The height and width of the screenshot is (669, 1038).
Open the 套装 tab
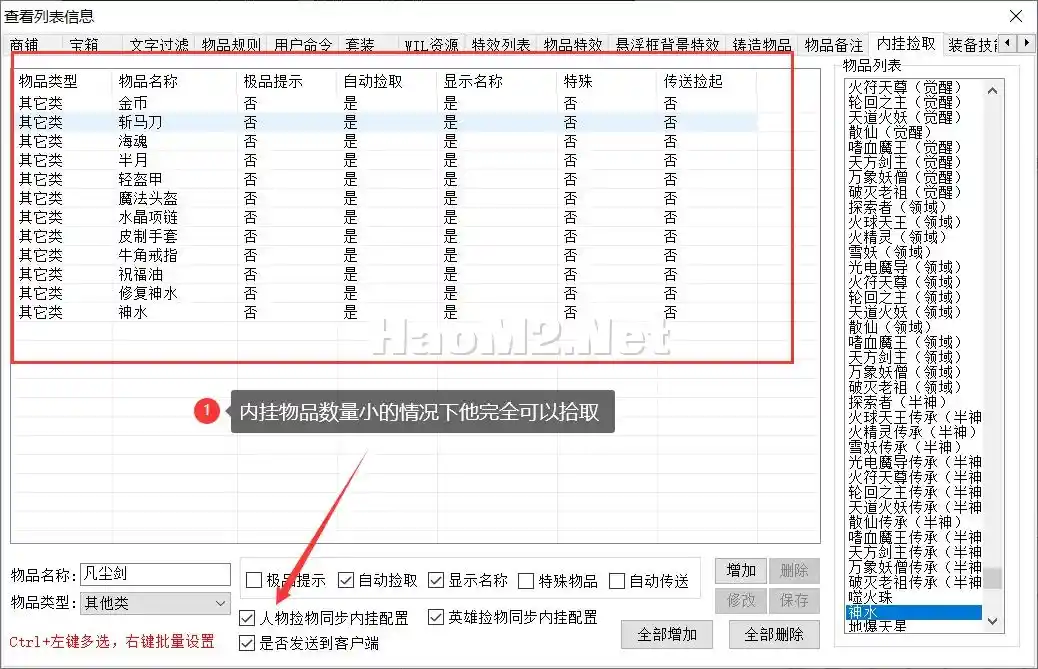tap(360, 44)
